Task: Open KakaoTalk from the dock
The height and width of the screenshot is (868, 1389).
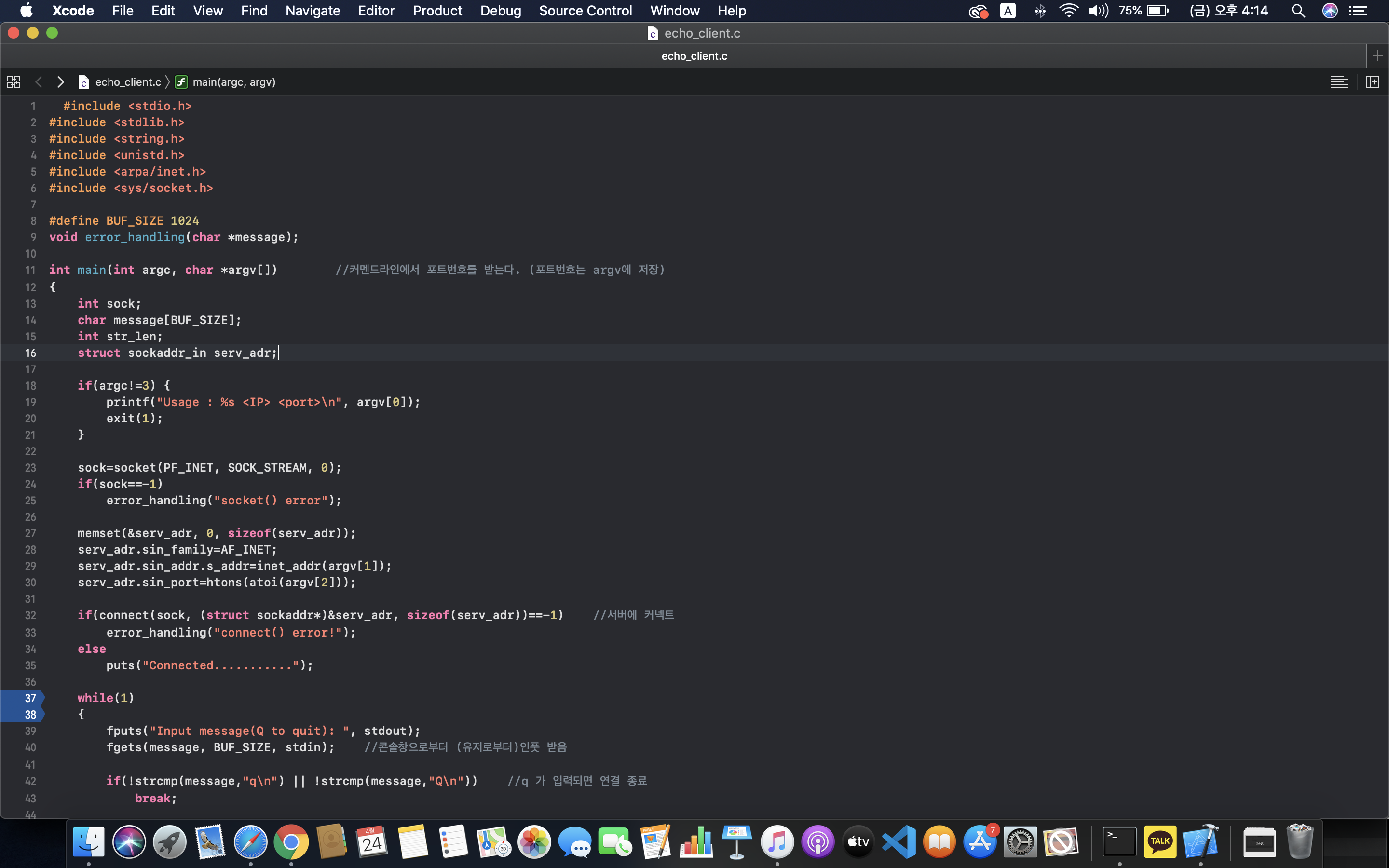Action: click(1160, 841)
